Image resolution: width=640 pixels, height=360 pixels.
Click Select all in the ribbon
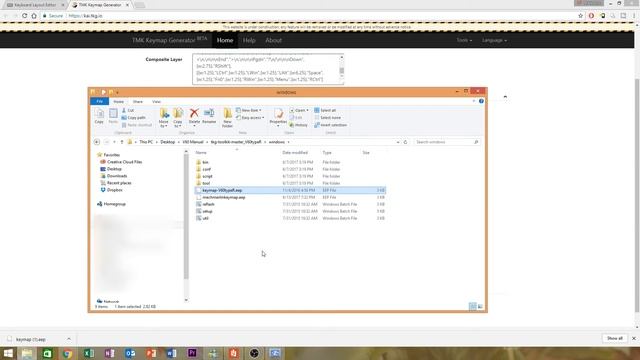[325, 110]
